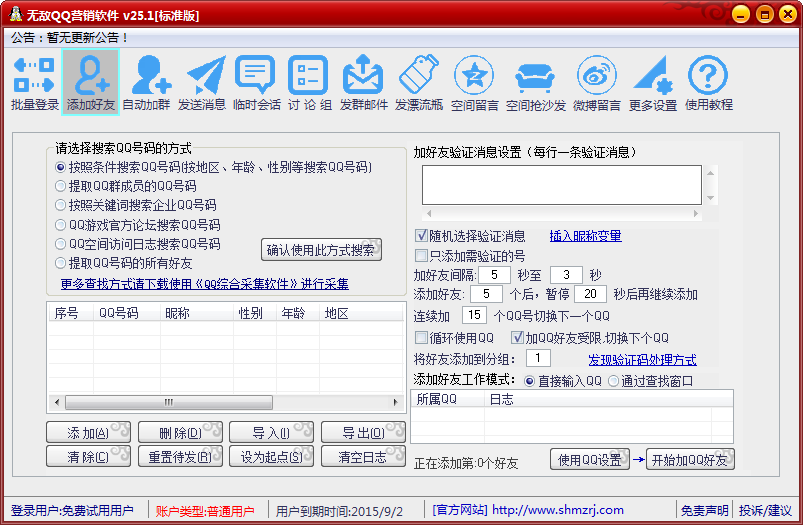803x525 pixels.
Task: Click the 重置待发(R) button
Action: [x=180, y=456]
